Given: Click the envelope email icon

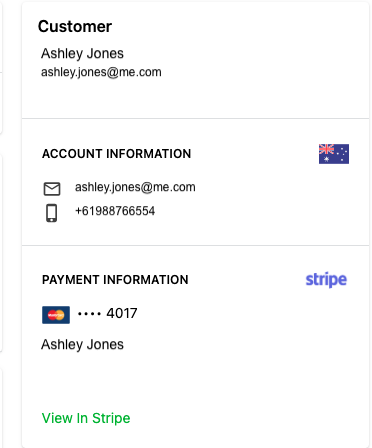Looking at the screenshot, I should pyautogui.click(x=52, y=189).
